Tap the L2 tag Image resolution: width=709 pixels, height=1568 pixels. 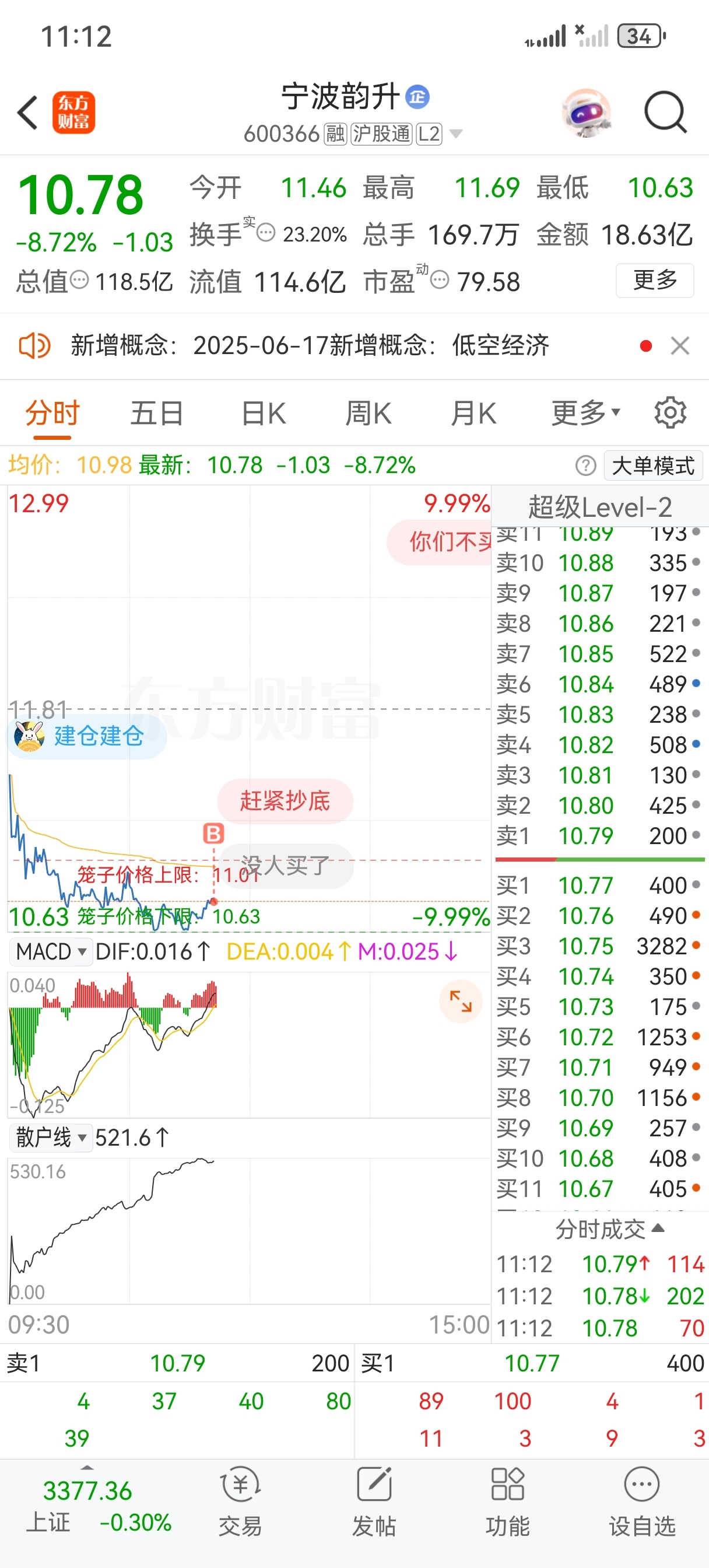(x=429, y=134)
